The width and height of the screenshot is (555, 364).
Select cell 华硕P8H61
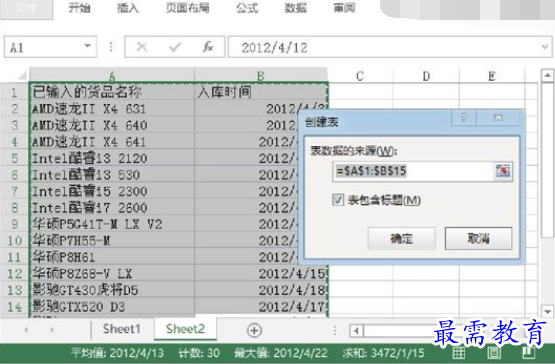112,257
